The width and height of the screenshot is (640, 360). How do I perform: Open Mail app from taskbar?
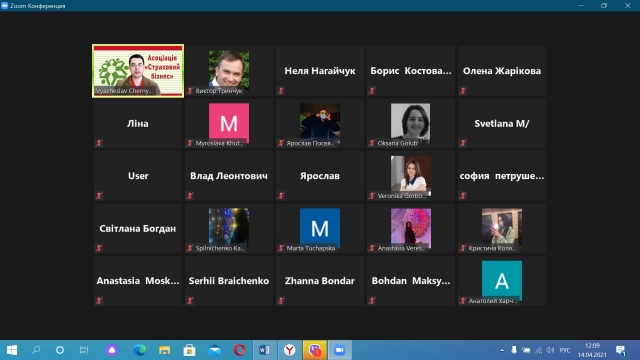click(215, 350)
